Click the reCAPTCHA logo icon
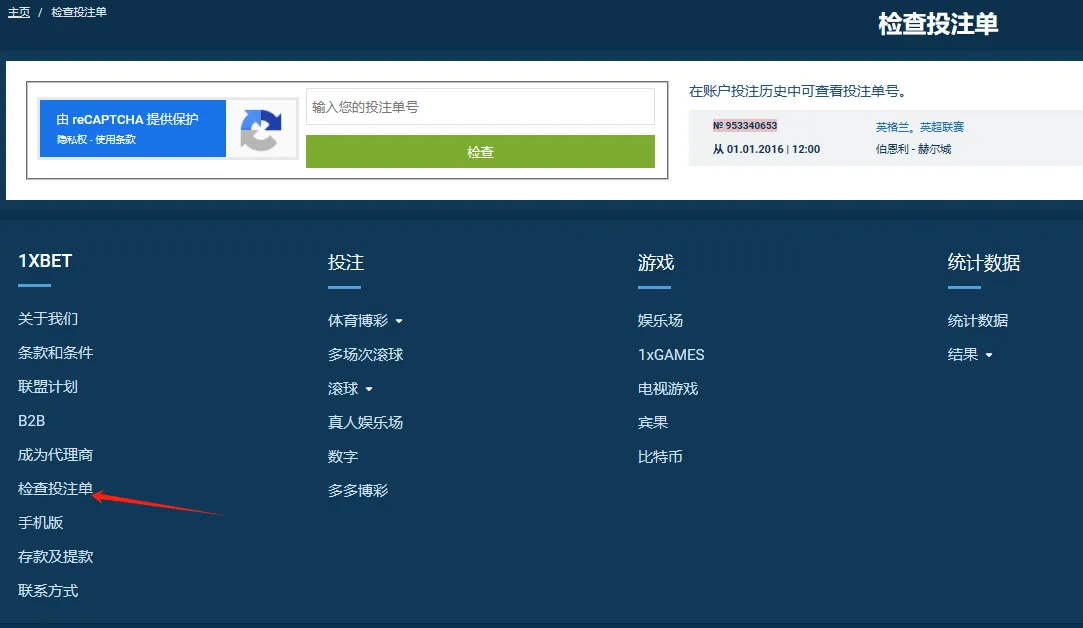Screen dimensions: 1083x628 point(260,129)
